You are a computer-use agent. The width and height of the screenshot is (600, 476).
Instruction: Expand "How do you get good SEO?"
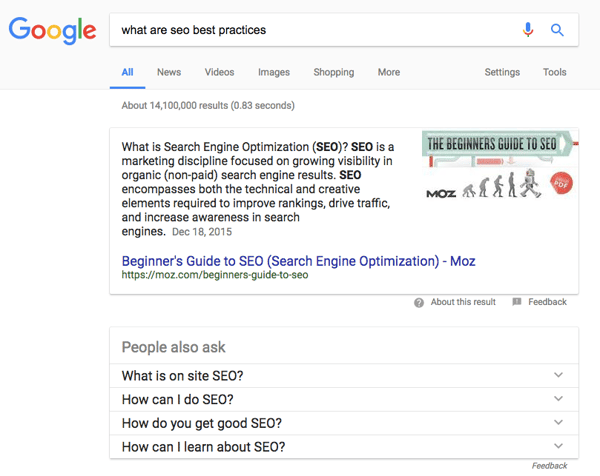(558, 423)
